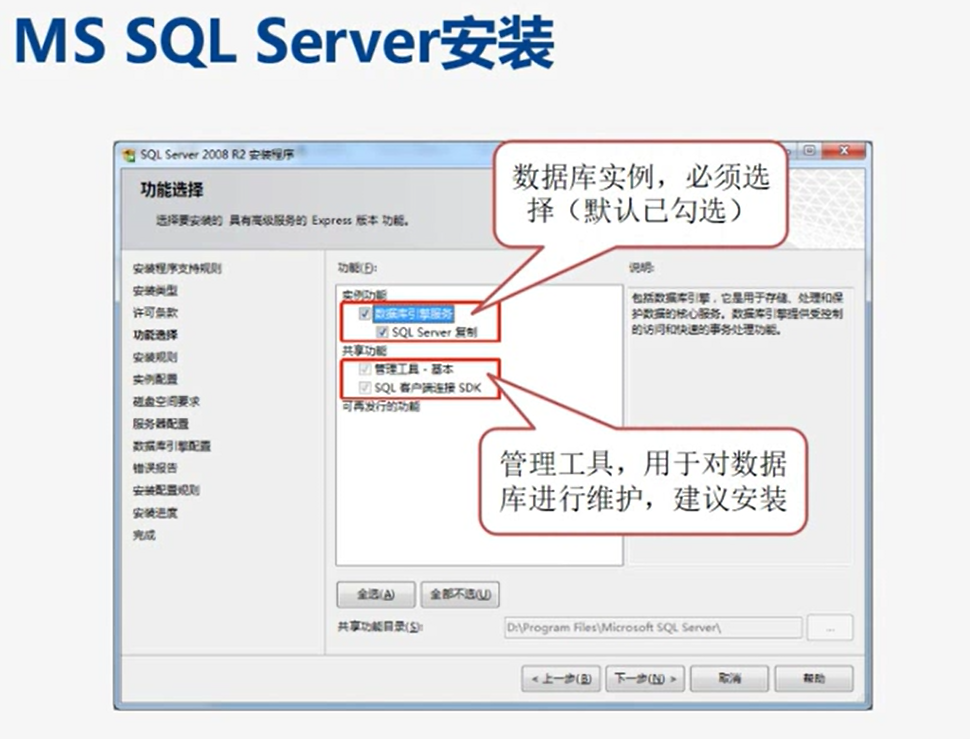Toggle the SQL 客户端连接 SDK checkbox
This screenshot has width=970, height=739.
tap(365, 387)
